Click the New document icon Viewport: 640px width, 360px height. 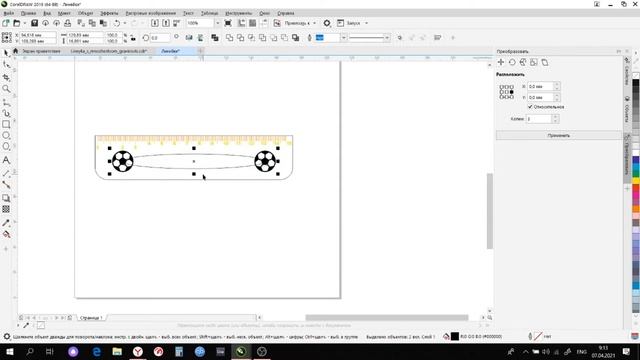point(6,23)
